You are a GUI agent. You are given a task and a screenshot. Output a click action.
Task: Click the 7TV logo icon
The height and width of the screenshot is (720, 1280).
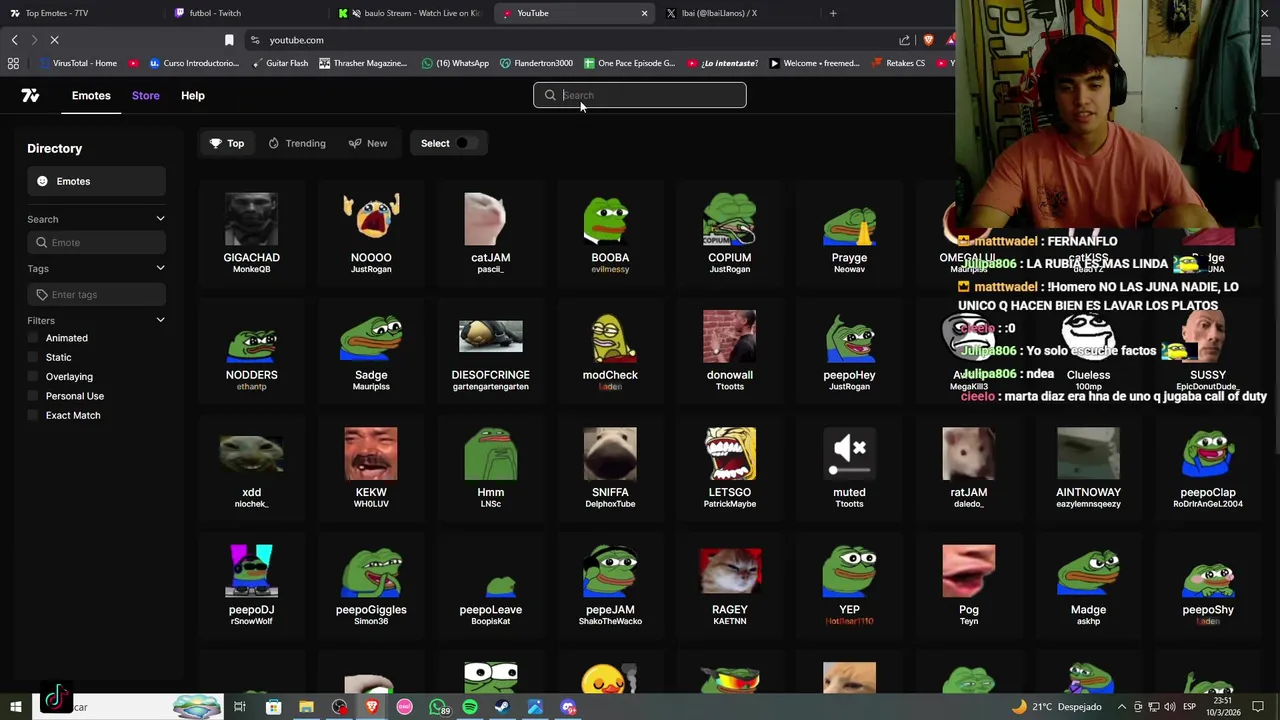30,95
